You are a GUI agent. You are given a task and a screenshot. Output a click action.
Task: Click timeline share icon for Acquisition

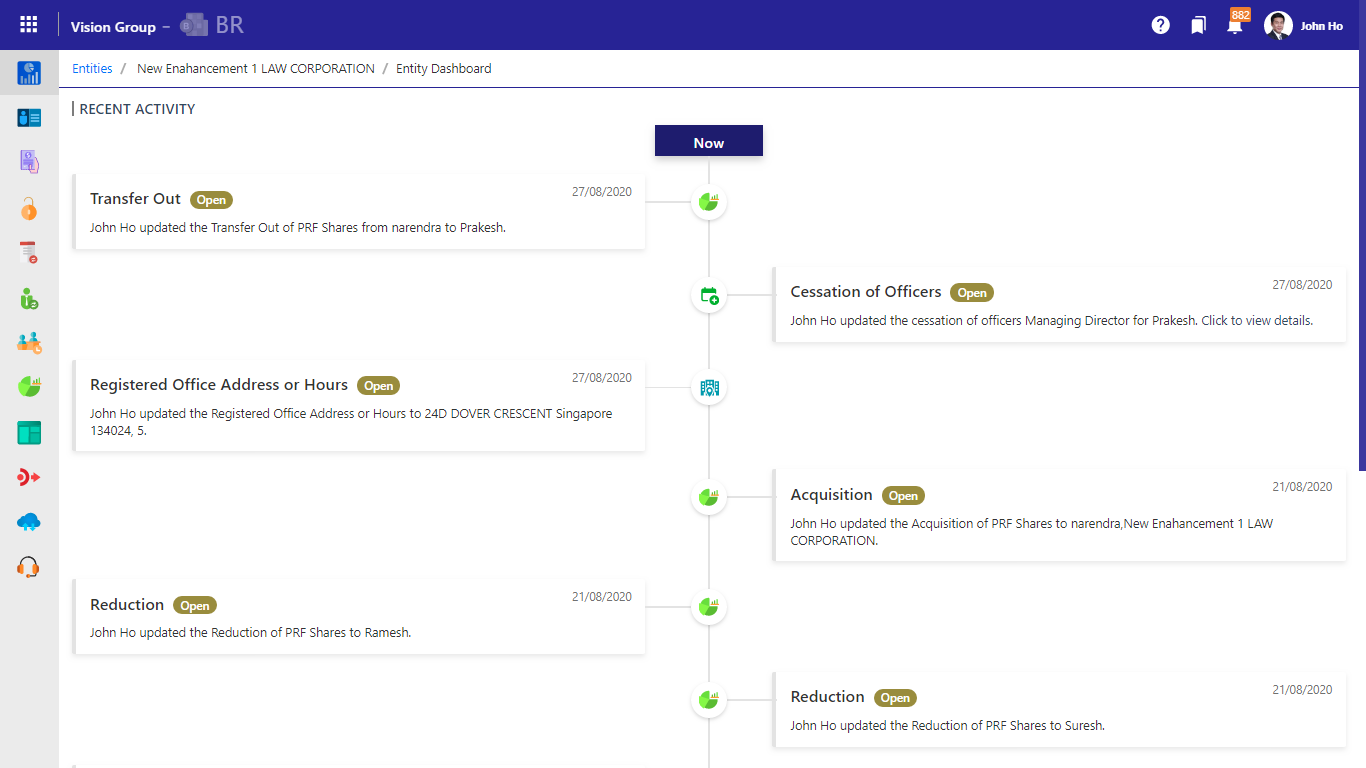tap(709, 497)
